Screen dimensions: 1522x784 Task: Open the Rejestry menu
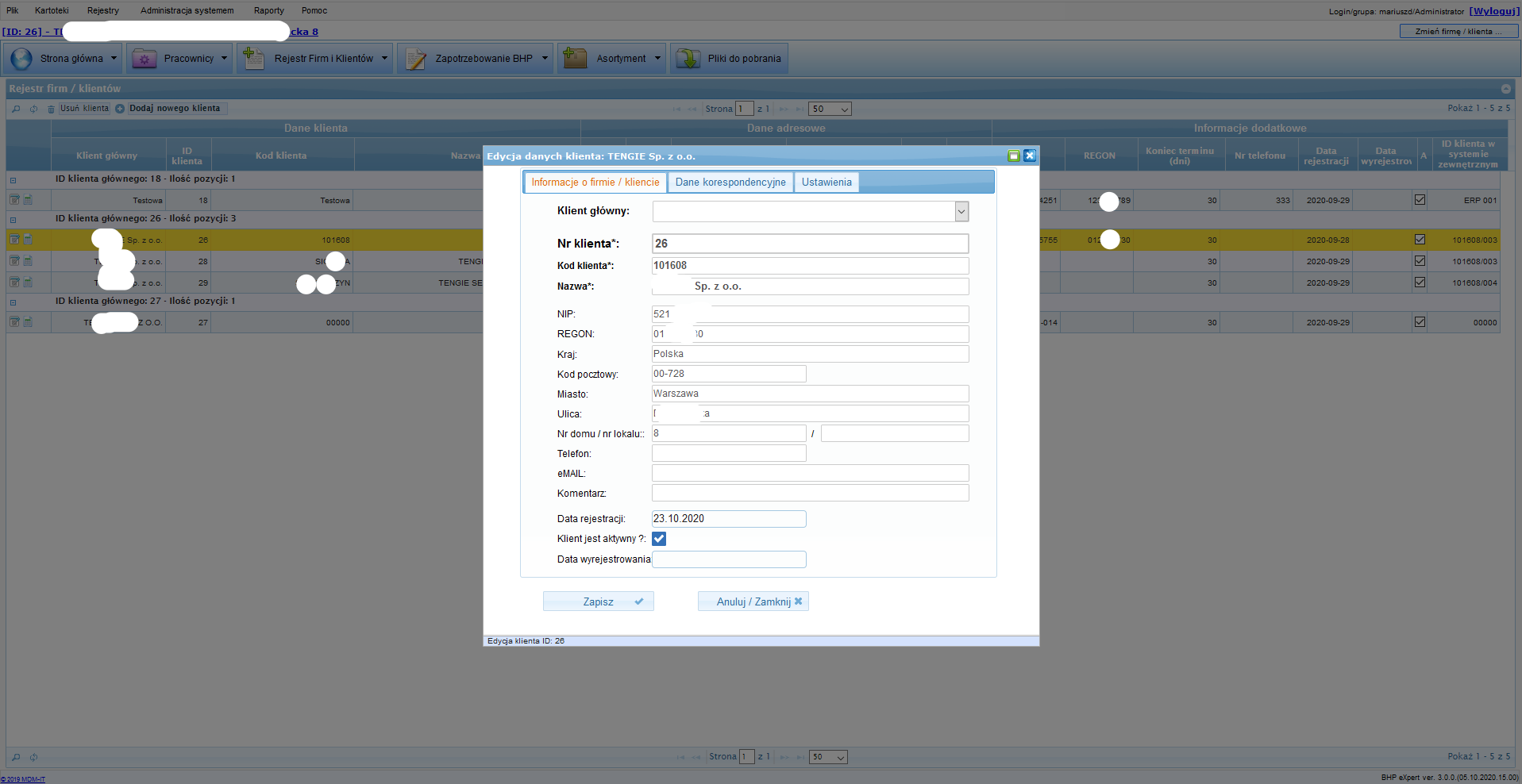click(x=103, y=10)
